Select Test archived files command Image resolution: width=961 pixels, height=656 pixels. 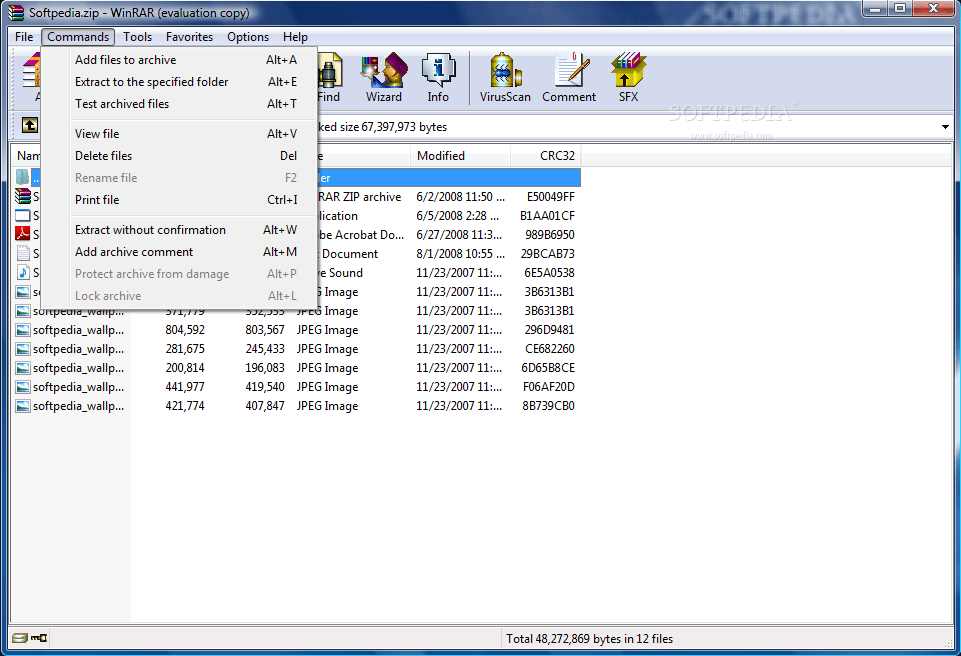coord(121,103)
